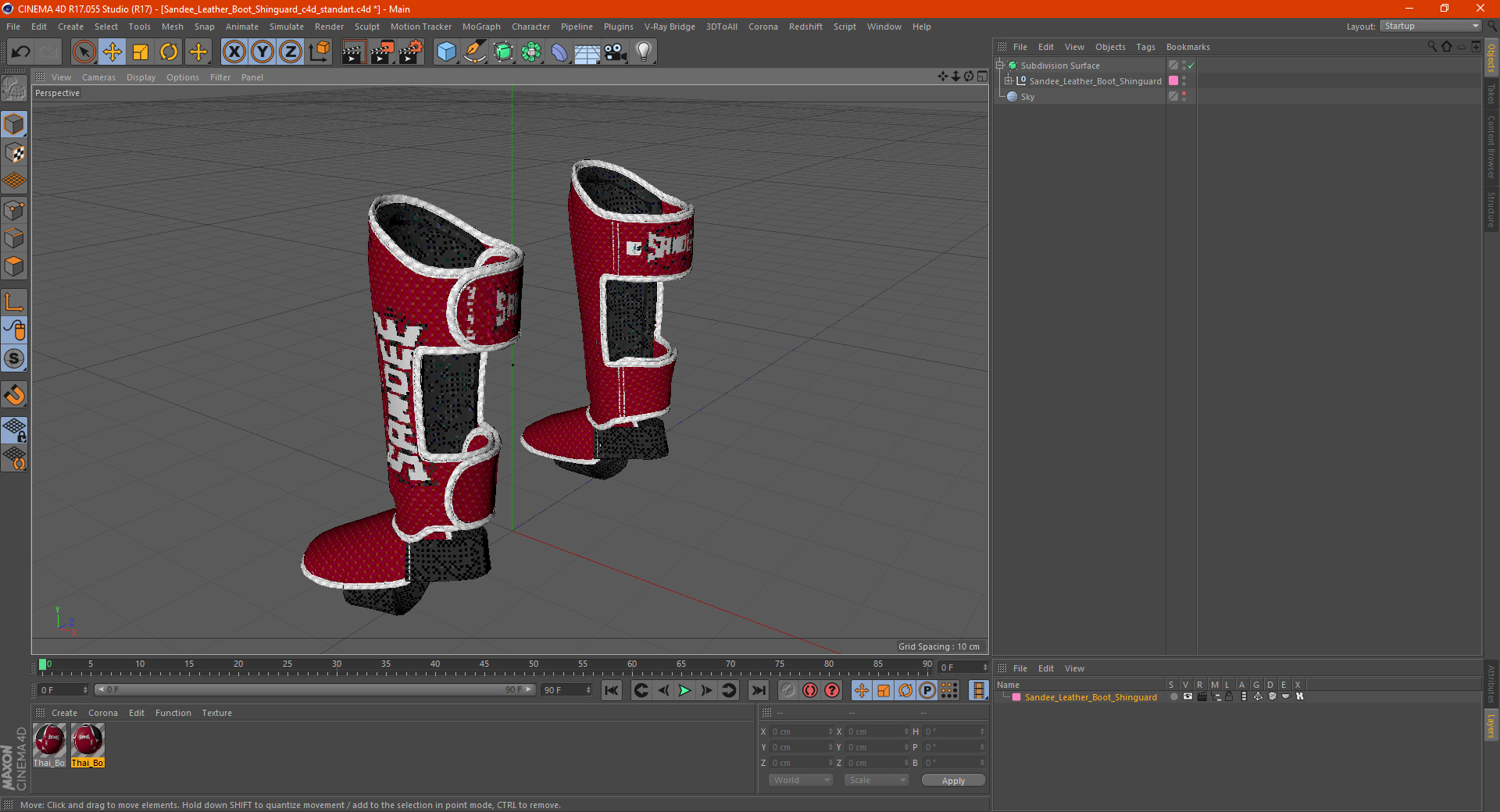Go to end of animation
Screen dimensions: 1500x812
pyautogui.click(x=758, y=690)
